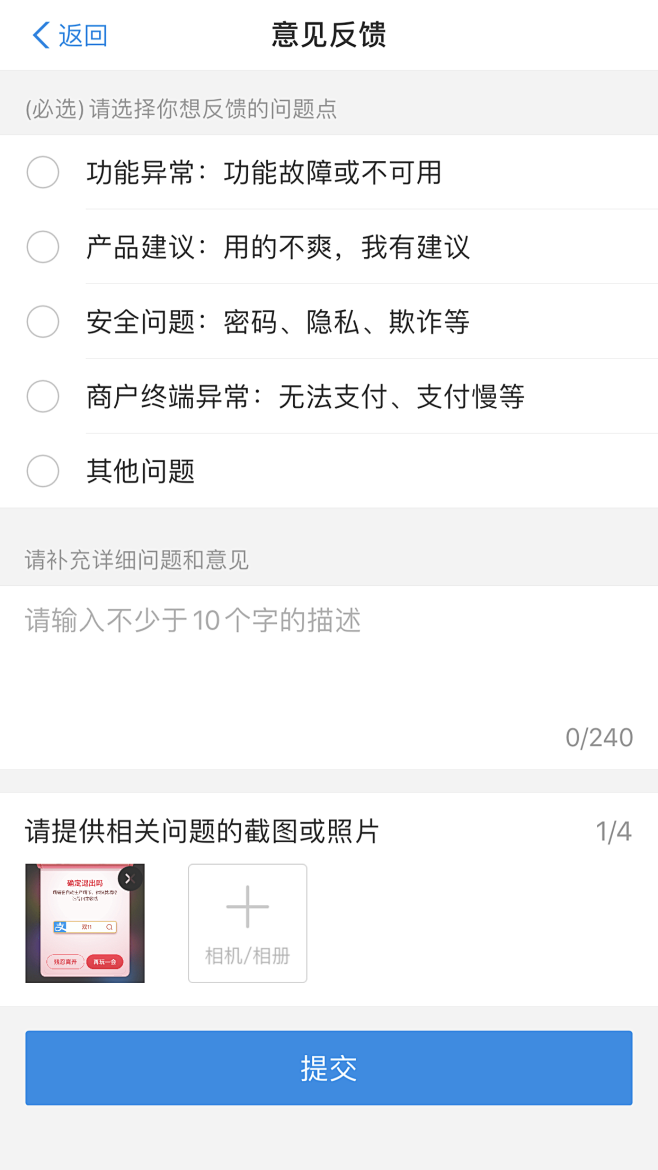Viewport: 658px width, 1170px height.
Task: Click 返回 to leave the feedback page
Action: (75, 34)
